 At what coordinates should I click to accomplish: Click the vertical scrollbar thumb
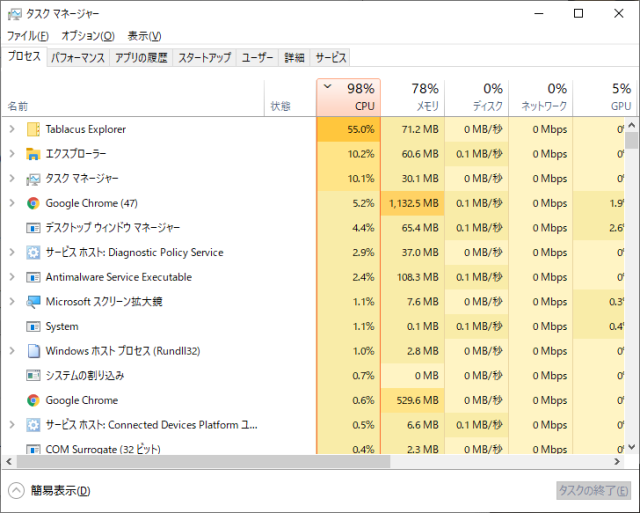pos(631,140)
